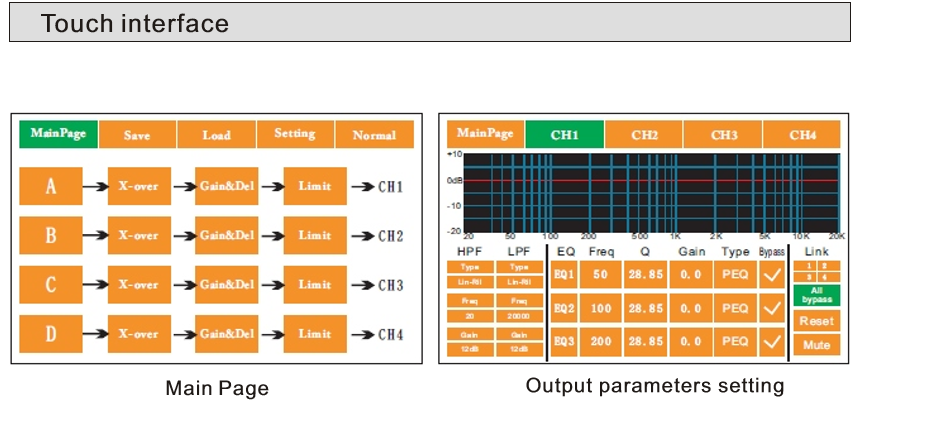Open input A block

[x=50, y=186]
